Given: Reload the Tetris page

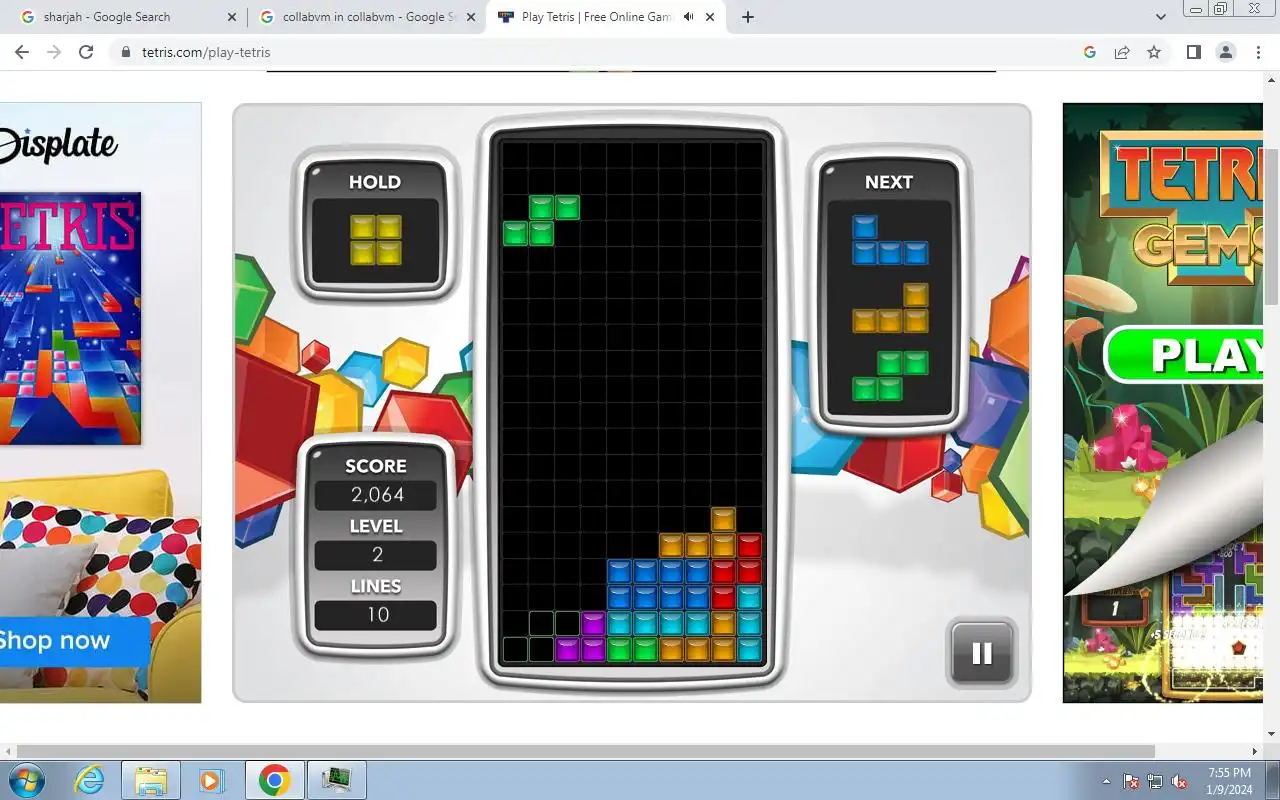Looking at the screenshot, I should tap(86, 52).
